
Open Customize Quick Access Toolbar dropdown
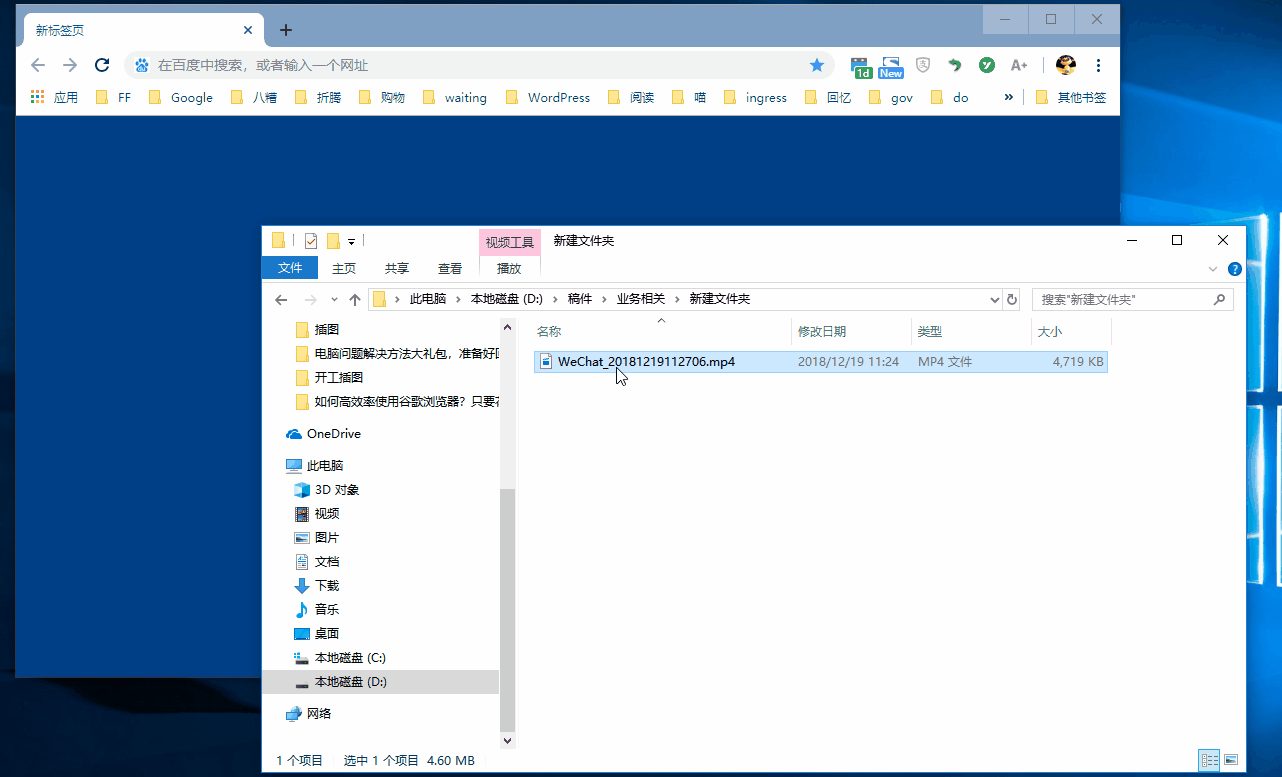pyautogui.click(x=352, y=240)
